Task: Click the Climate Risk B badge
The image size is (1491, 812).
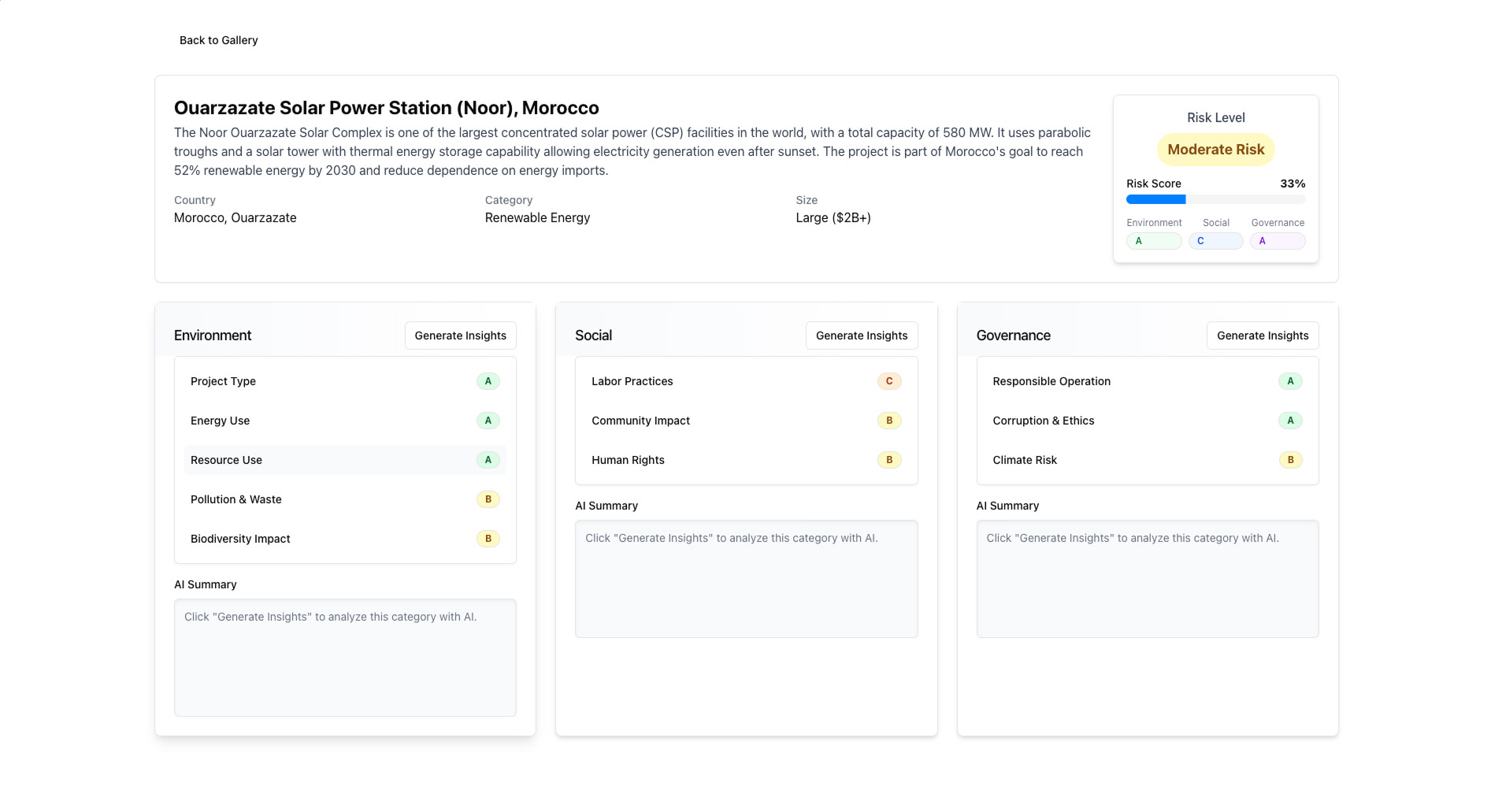Action: pos(1289,460)
